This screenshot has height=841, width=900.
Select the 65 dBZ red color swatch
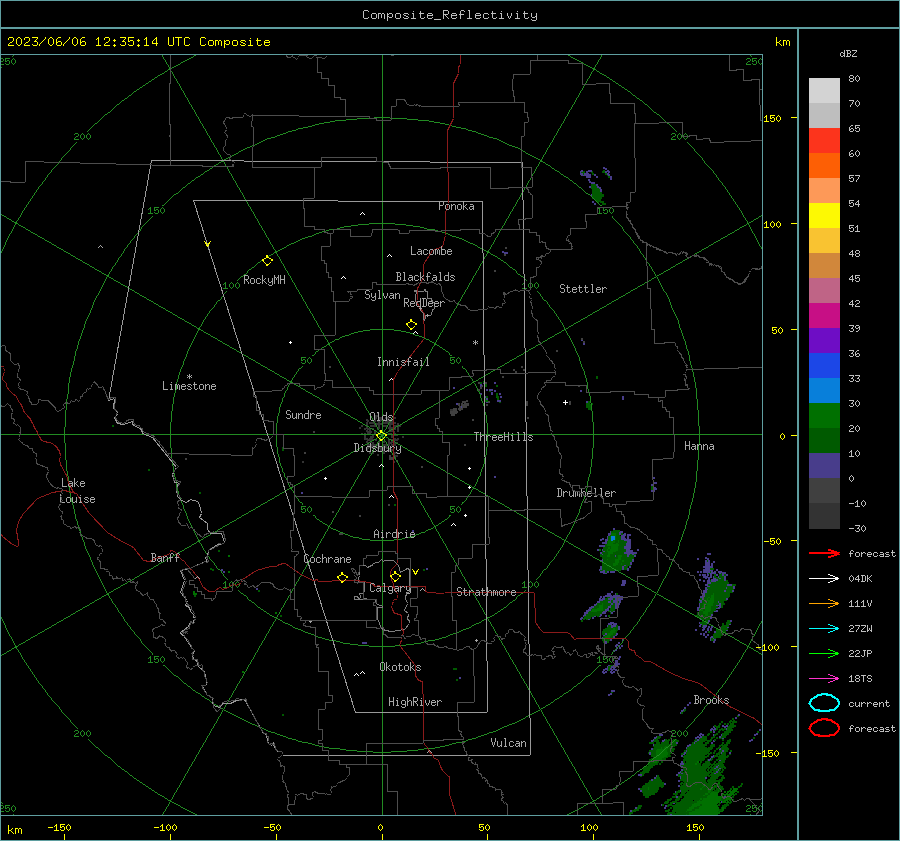pos(824,140)
